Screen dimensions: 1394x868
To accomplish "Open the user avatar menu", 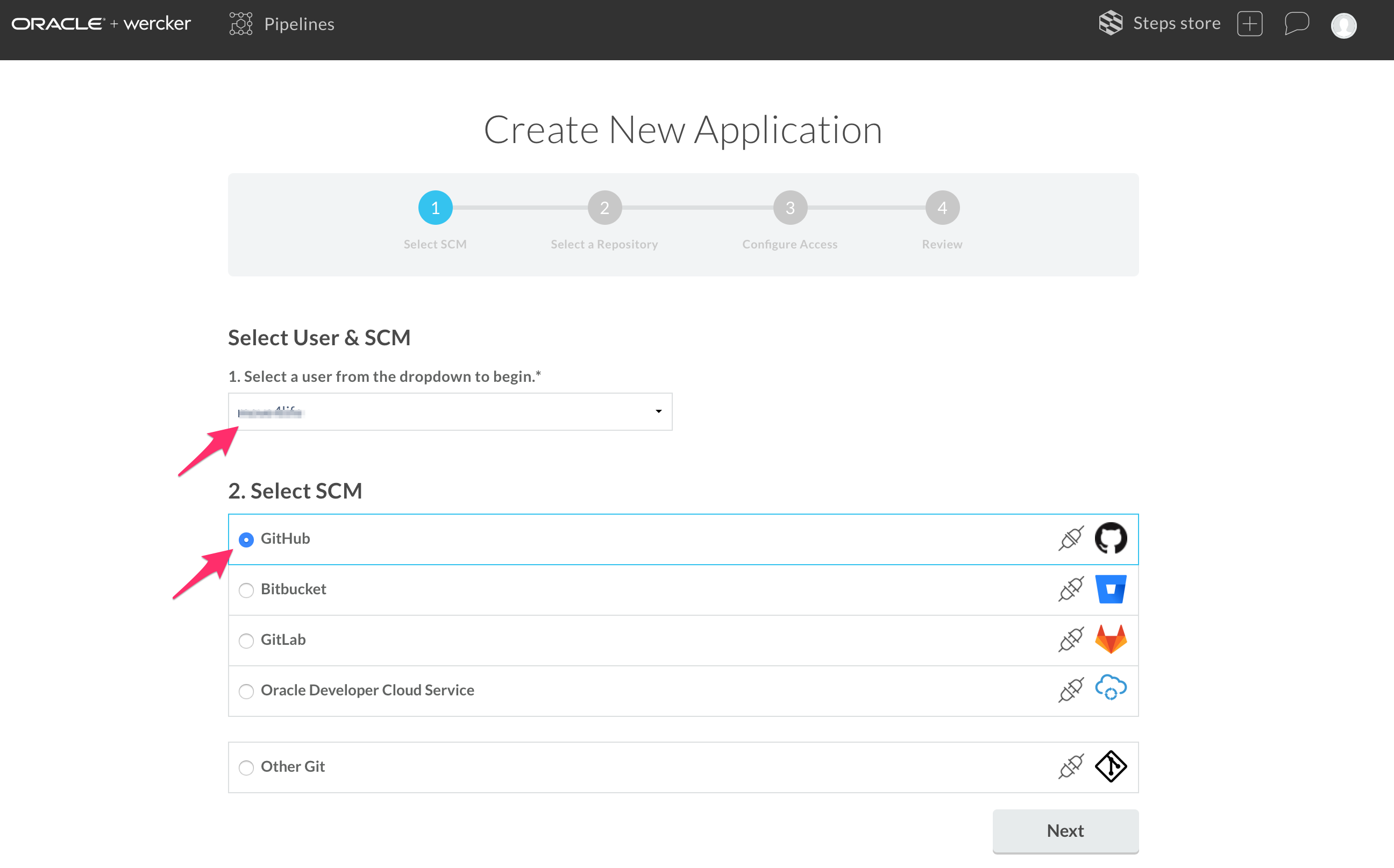I will [1343, 25].
